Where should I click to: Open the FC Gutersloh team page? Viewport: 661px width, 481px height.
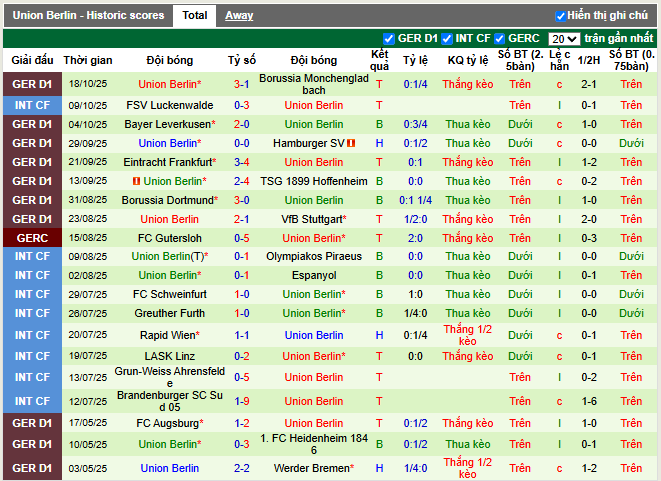click(x=170, y=238)
